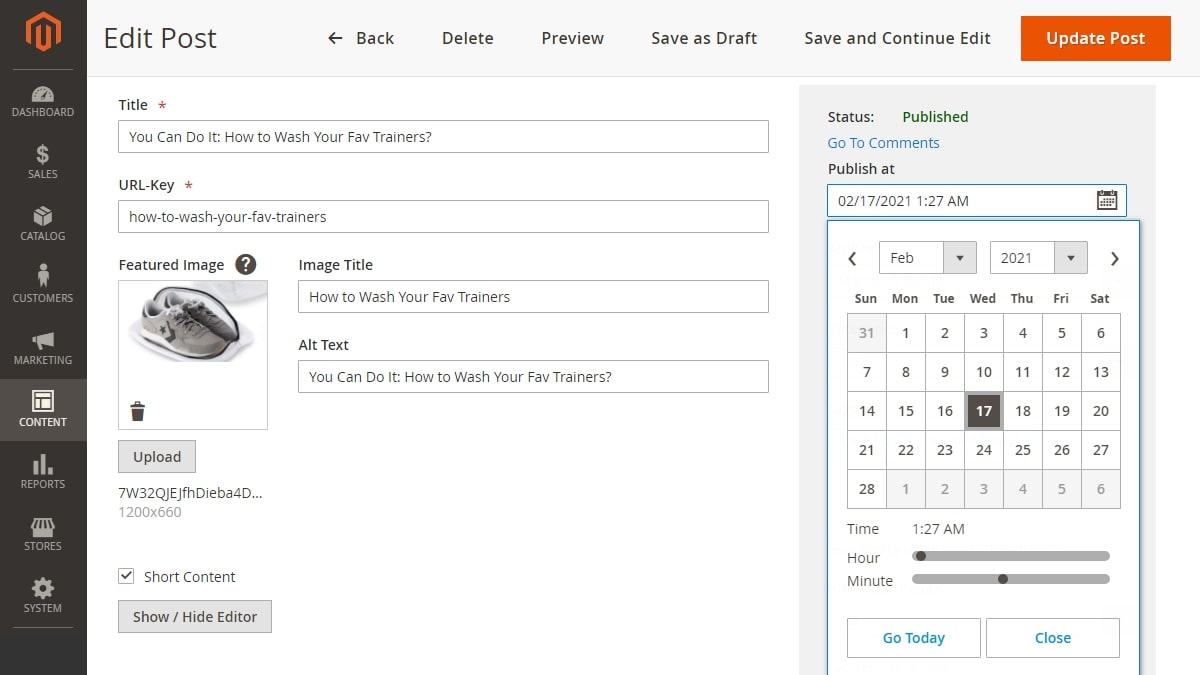
Task: Select day 28 in calendar
Action: pyautogui.click(x=867, y=489)
